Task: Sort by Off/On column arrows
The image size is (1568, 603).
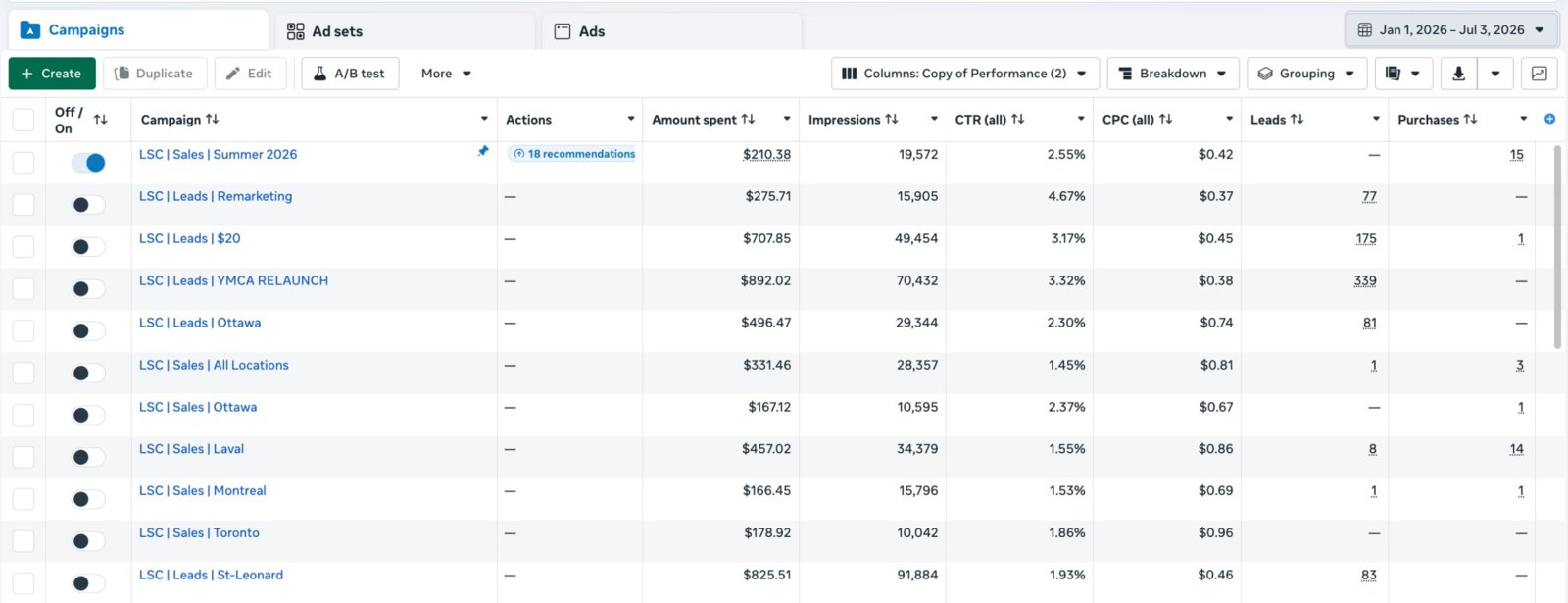Action: coord(100,120)
